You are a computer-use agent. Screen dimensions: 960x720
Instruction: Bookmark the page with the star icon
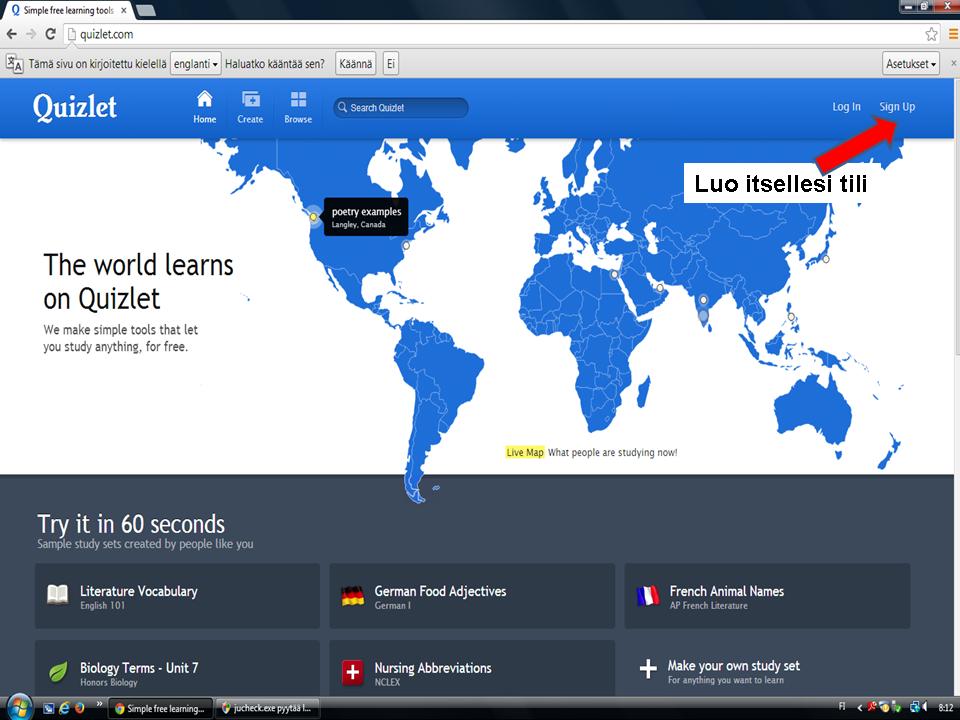931,34
